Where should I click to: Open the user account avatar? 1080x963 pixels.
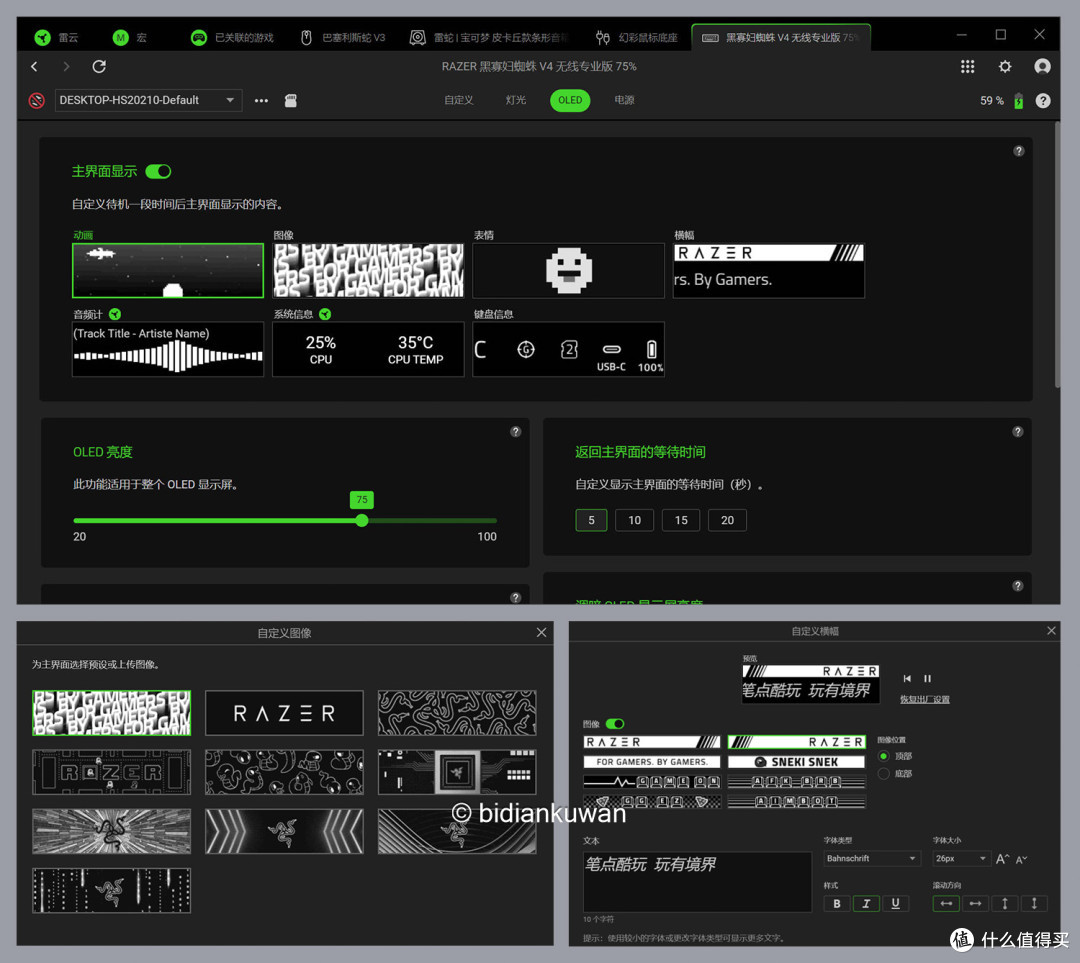(1042, 66)
